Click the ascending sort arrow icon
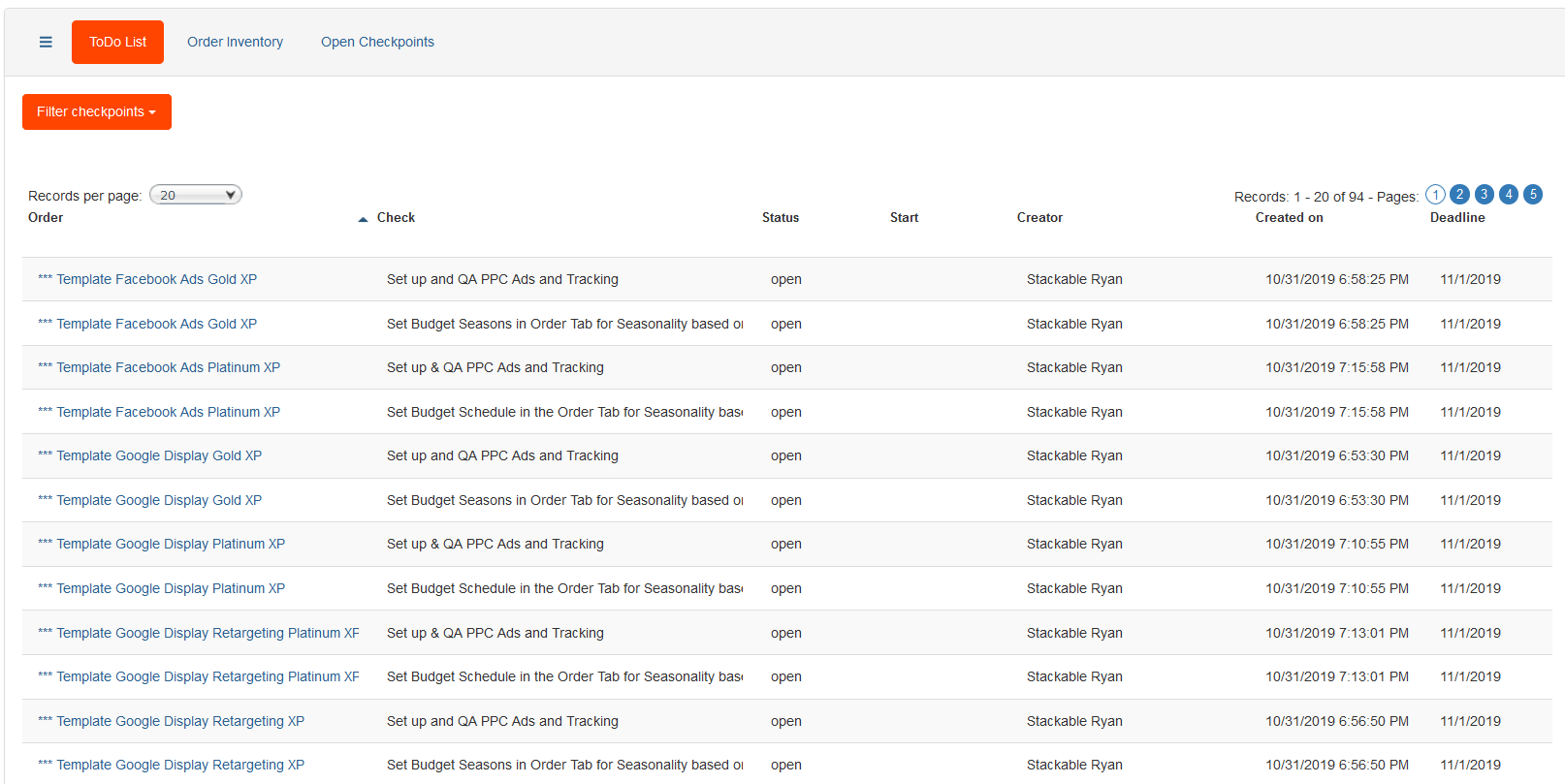 [x=363, y=219]
